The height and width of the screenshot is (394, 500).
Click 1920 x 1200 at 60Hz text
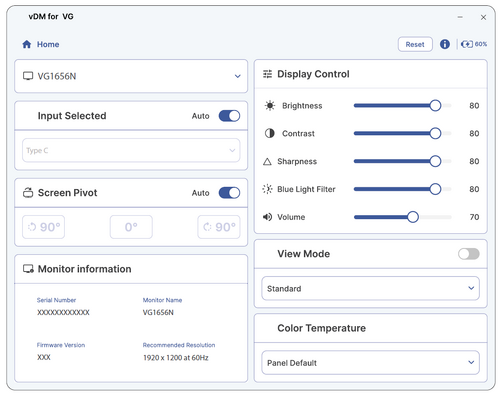tap(176, 358)
